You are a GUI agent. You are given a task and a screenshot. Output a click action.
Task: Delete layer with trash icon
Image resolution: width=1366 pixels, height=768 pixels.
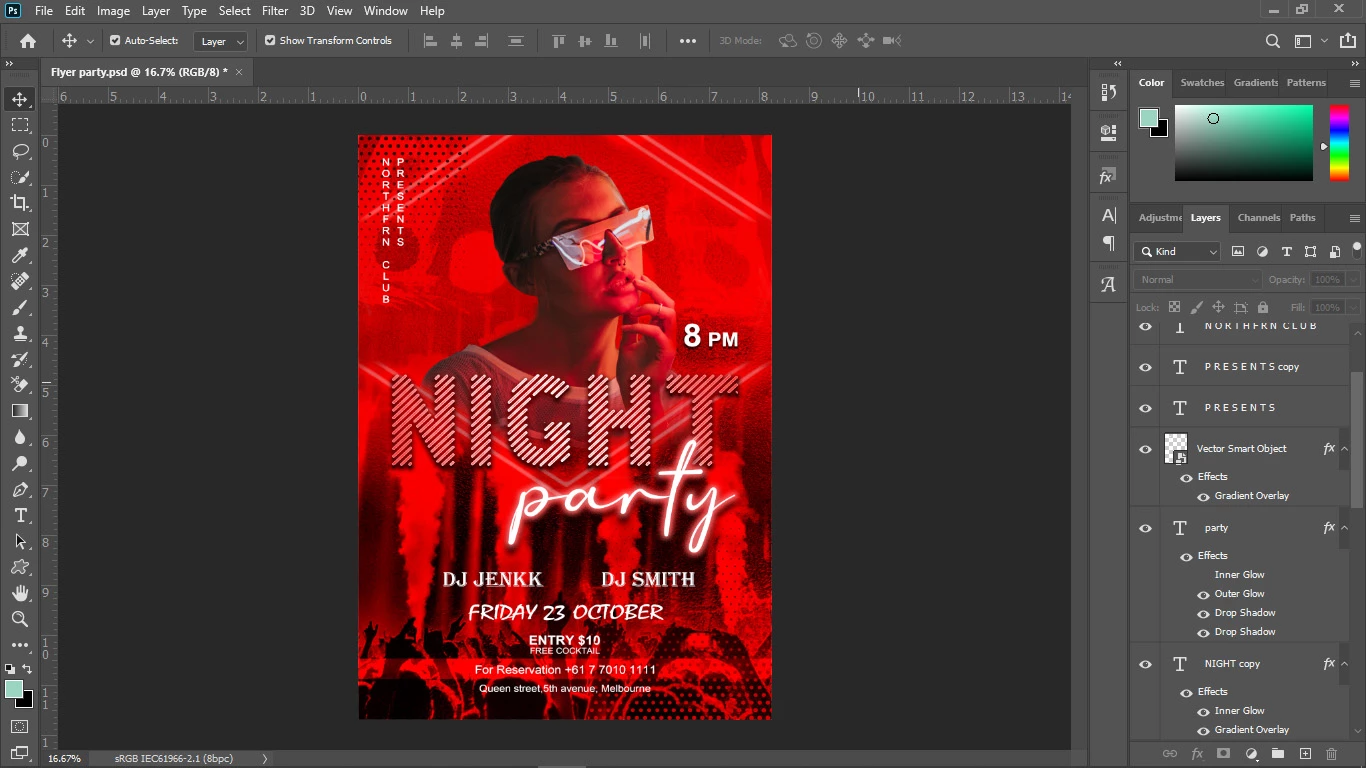(x=1331, y=754)
